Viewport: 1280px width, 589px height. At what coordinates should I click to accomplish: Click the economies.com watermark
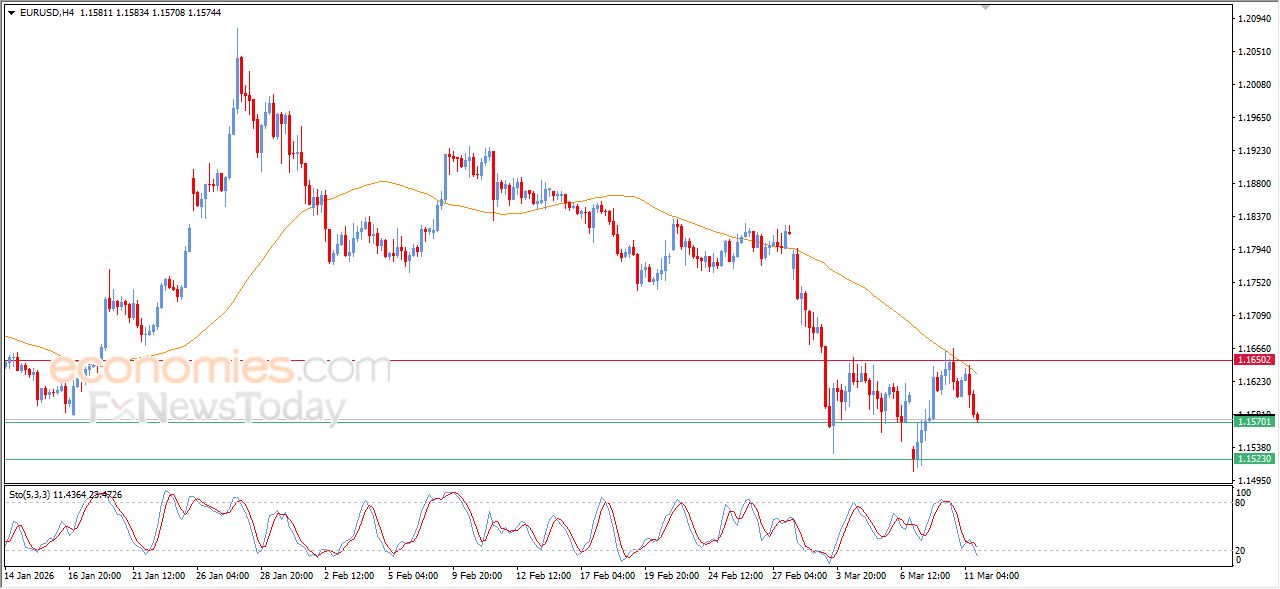coord(220,368)
